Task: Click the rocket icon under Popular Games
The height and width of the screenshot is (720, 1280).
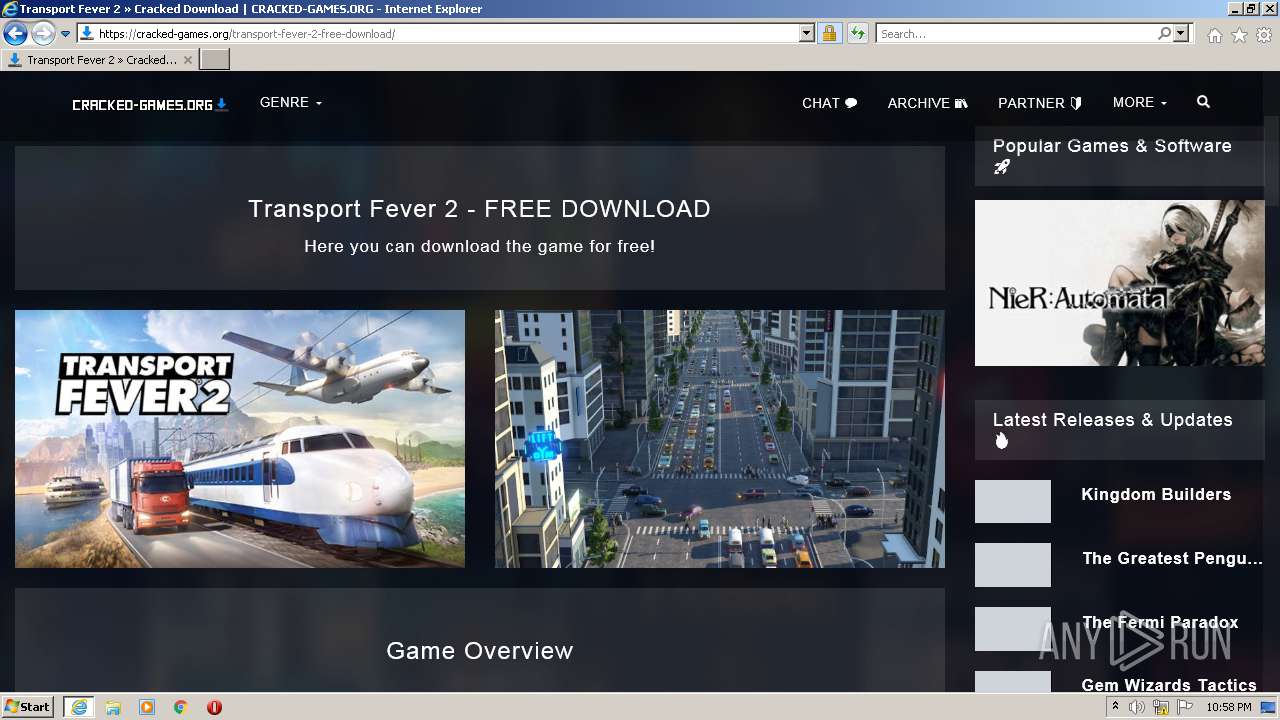Action: click(x=1001, y=168)
